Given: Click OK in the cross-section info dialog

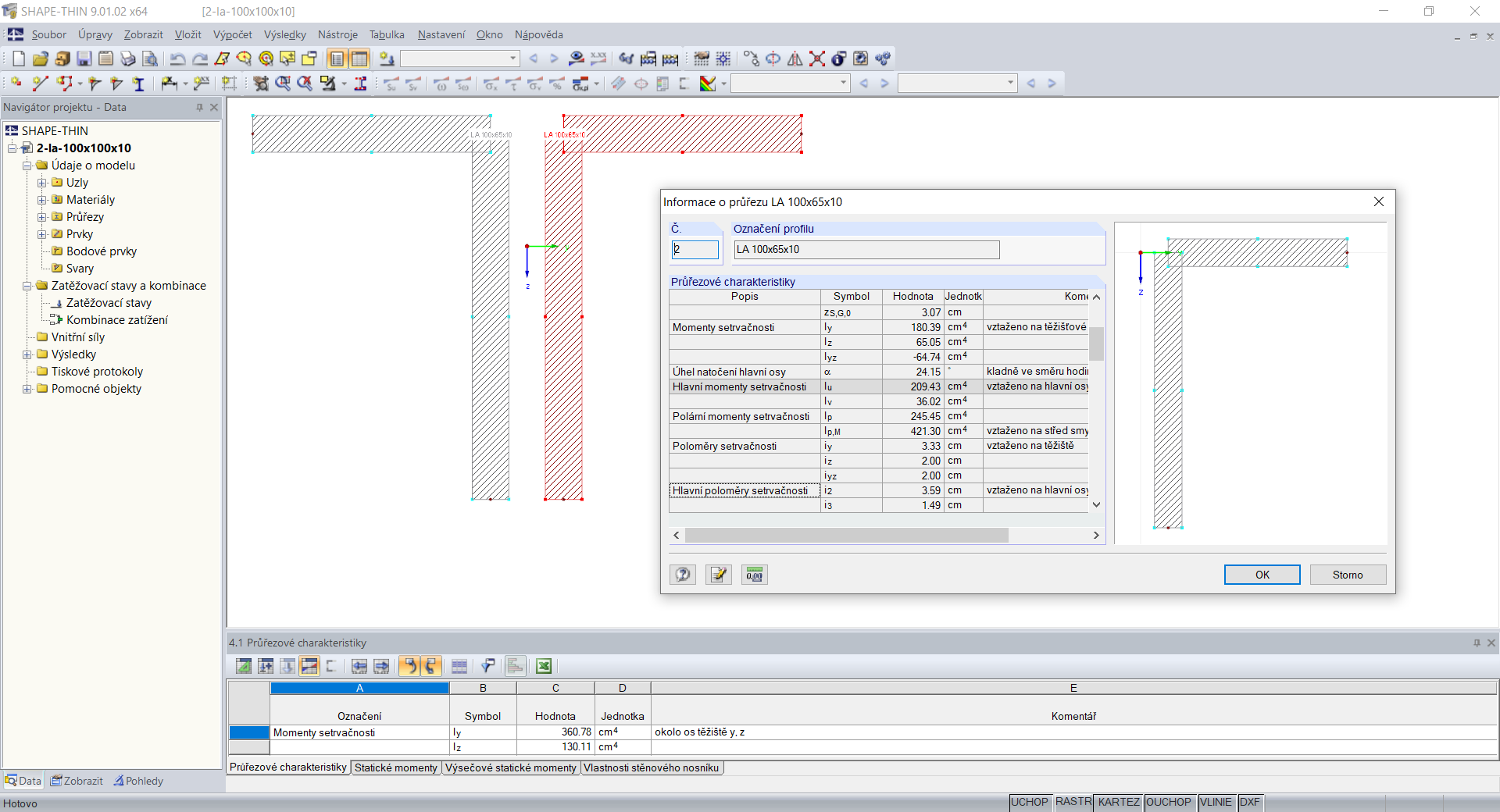Looking at the screenshot, I should coord(1262,575).
